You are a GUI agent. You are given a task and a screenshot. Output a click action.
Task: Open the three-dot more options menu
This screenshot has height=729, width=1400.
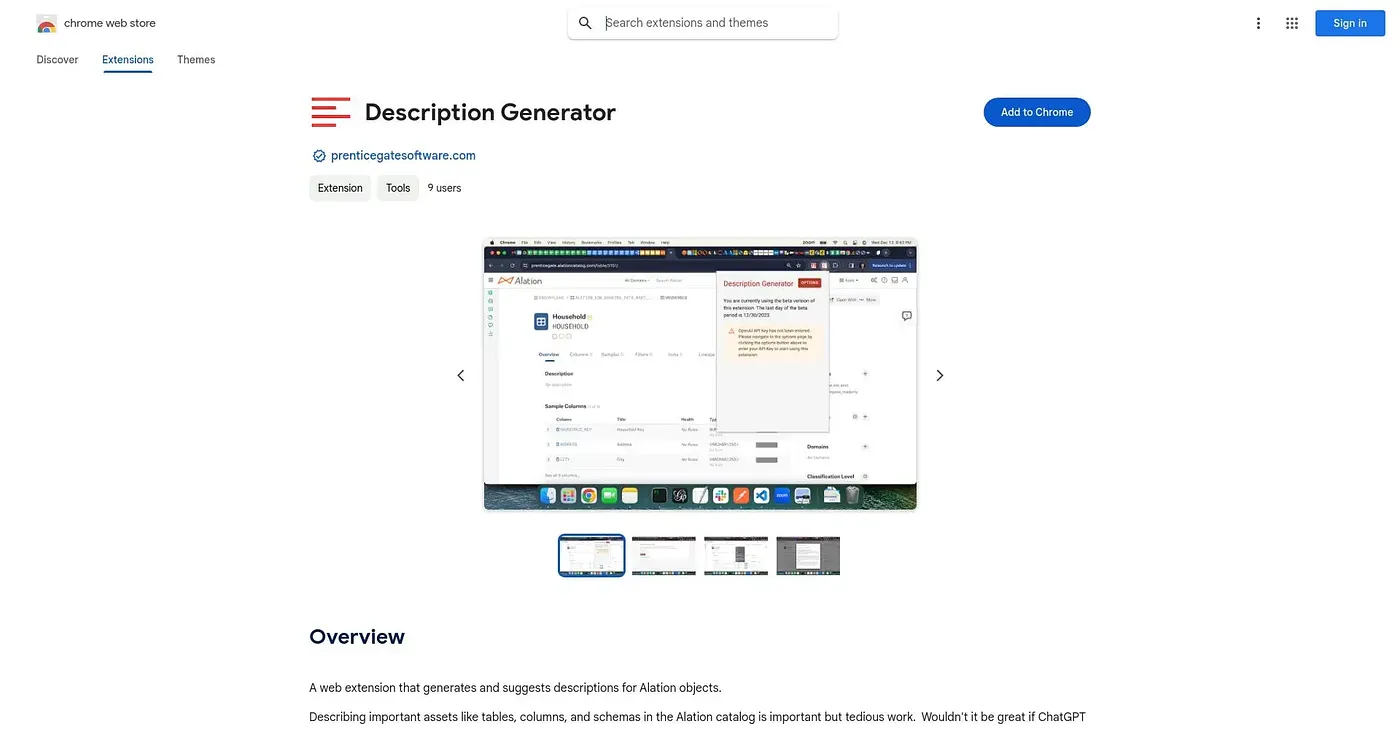pos(1258,24)
